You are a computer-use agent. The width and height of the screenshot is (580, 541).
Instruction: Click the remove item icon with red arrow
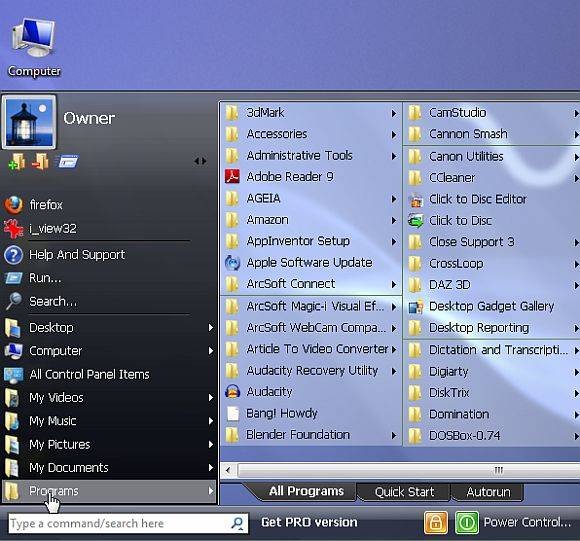coord(40,162)
